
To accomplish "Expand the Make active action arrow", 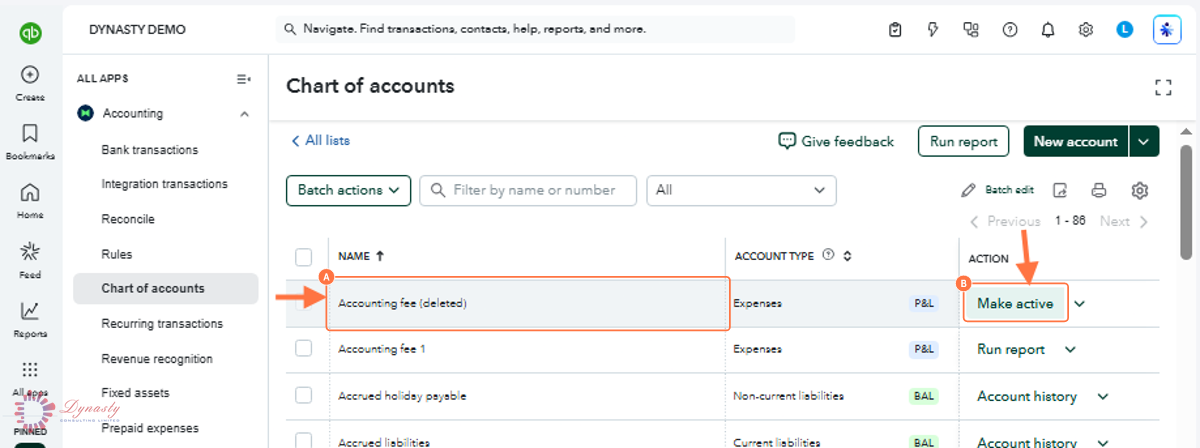I will [x=1079, y=304].
